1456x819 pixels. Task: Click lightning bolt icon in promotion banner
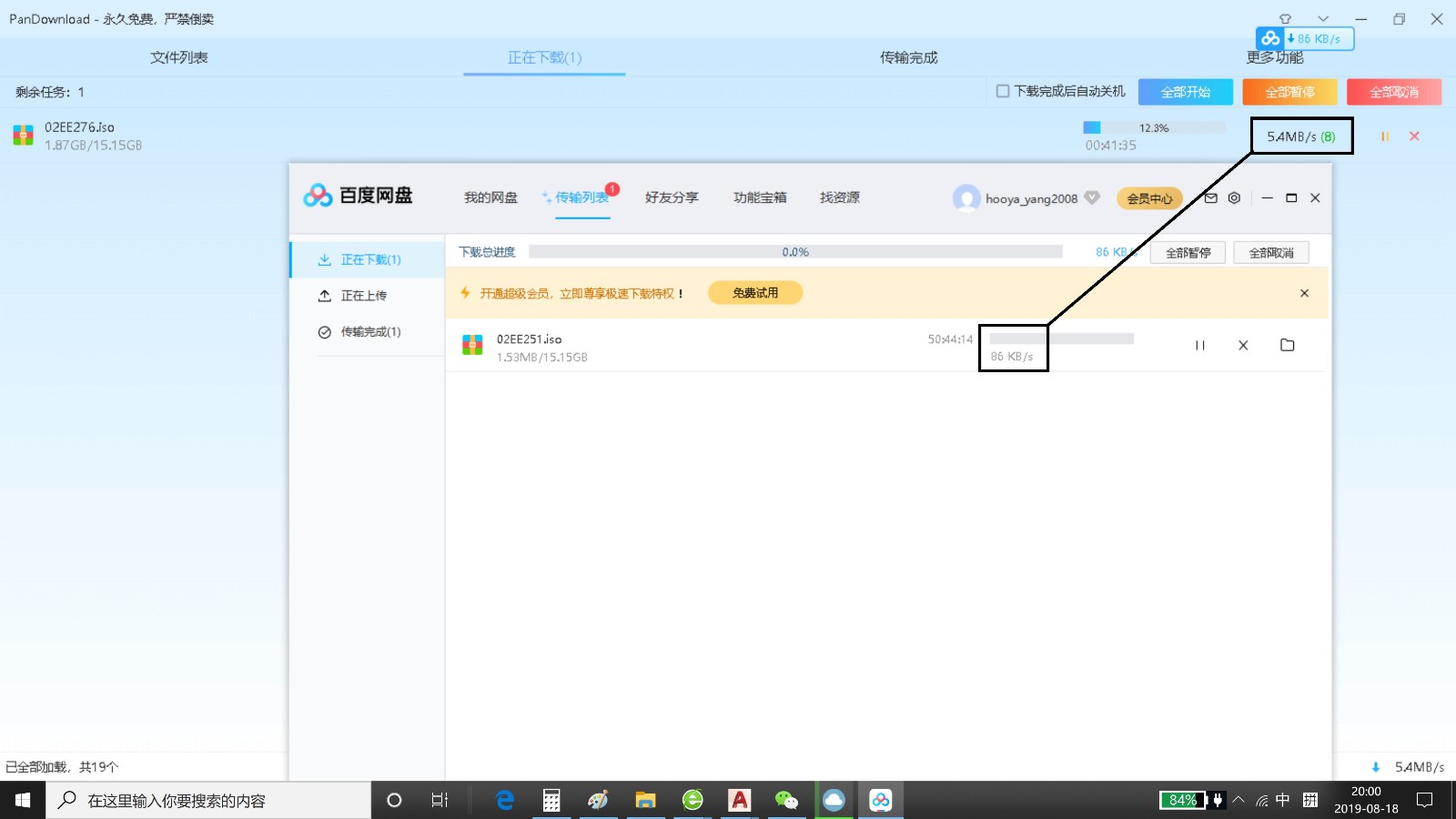click(x=465, y=293)
